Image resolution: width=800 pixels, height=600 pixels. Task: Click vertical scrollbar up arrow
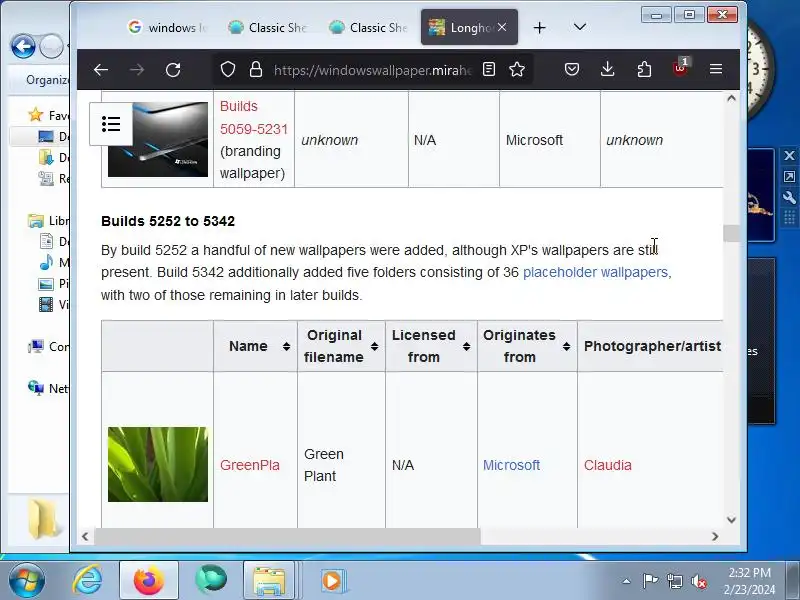(731, 98)
